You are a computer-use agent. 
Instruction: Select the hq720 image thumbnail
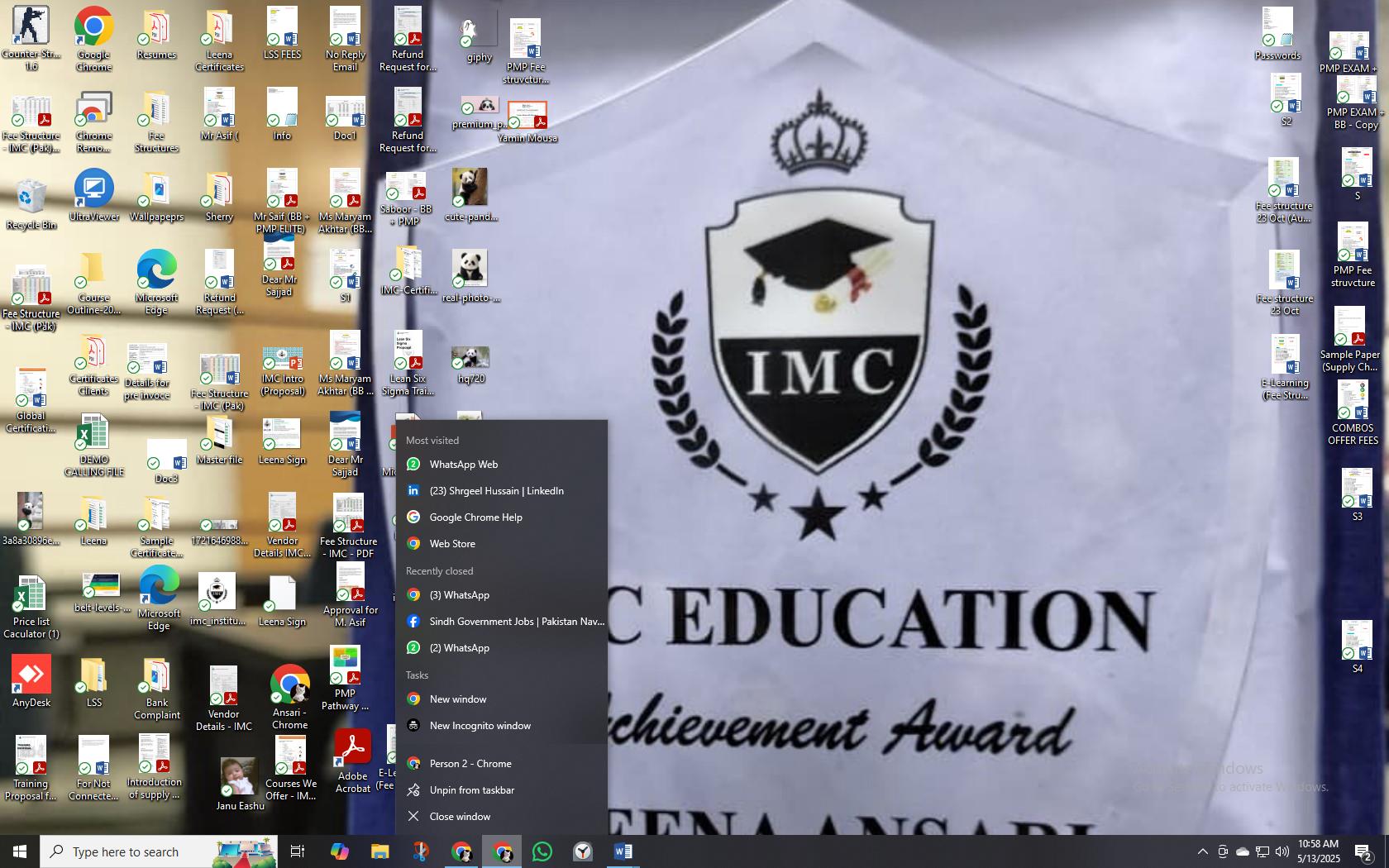tap(470, 366)
